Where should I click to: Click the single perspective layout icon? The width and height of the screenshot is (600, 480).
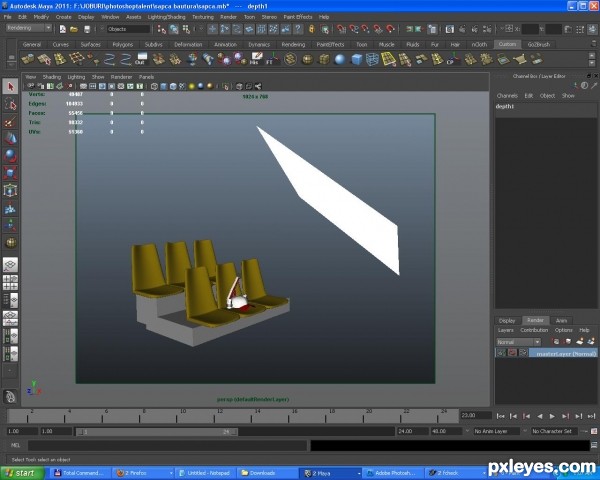point(10,264)
